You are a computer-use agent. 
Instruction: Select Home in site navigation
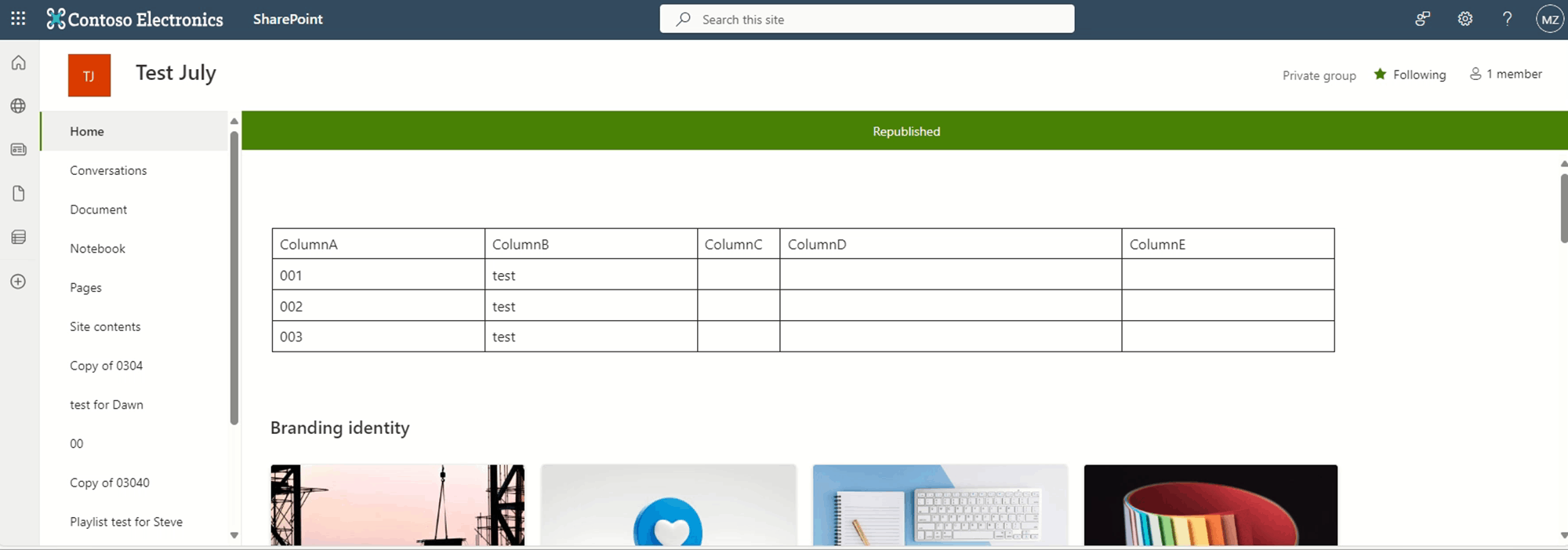click(x=135, y=131)
